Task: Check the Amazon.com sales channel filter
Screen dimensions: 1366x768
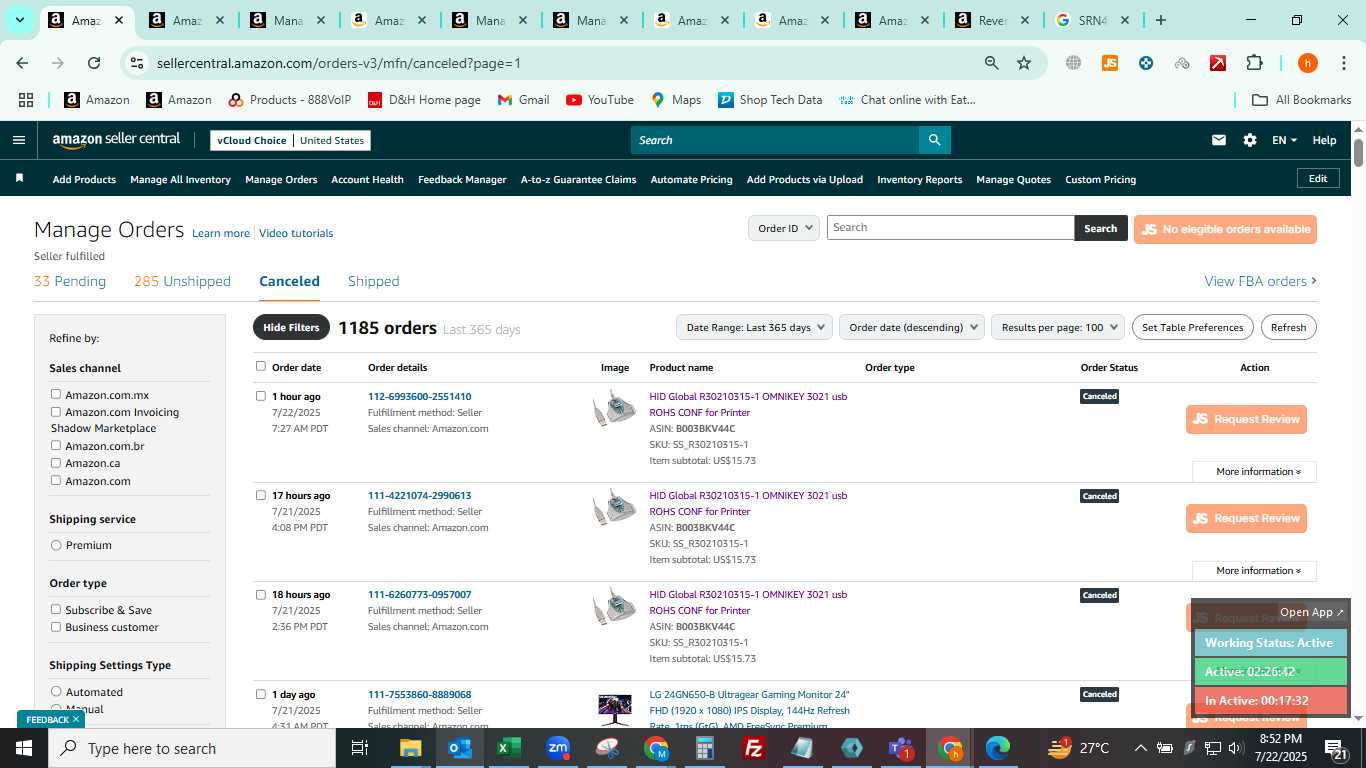Action: pyautogui.click(x=56, y=480)
